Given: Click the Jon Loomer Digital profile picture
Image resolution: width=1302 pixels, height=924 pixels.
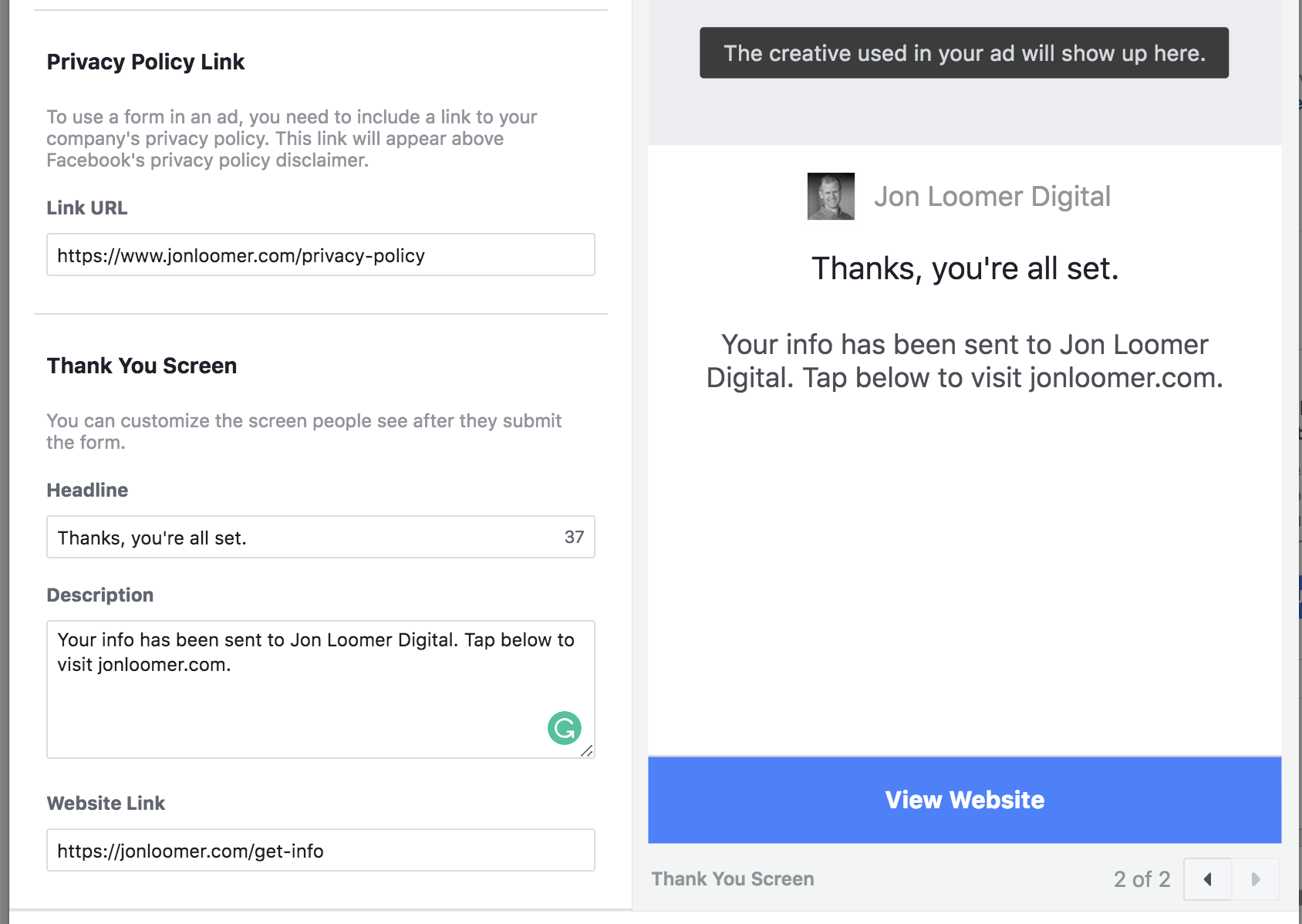Looking at the screenshot, I should pos(831,197).
